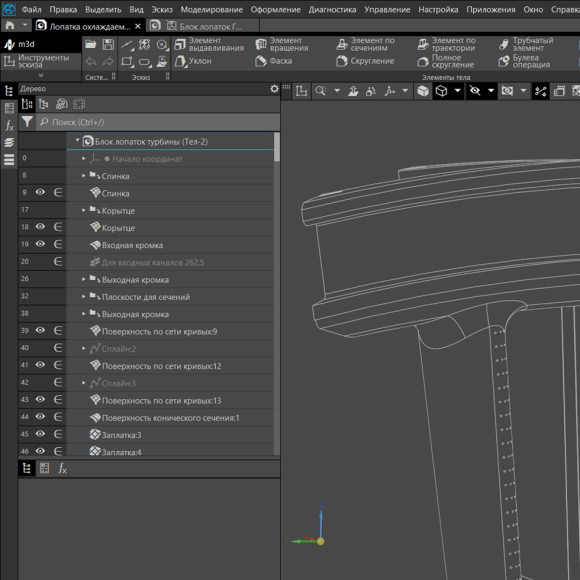Select wireframe display cube icon
580x580 pixels.
click(442, 91)
